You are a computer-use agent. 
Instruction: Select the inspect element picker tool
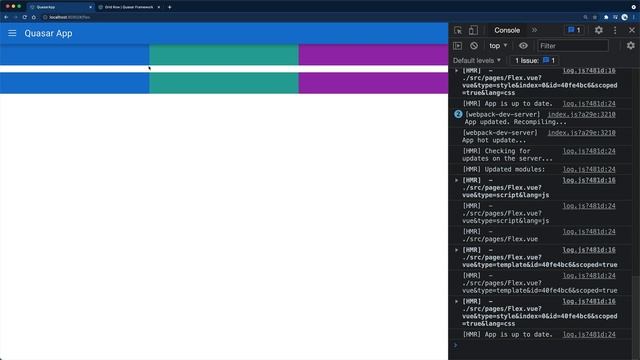click(458, 30)
